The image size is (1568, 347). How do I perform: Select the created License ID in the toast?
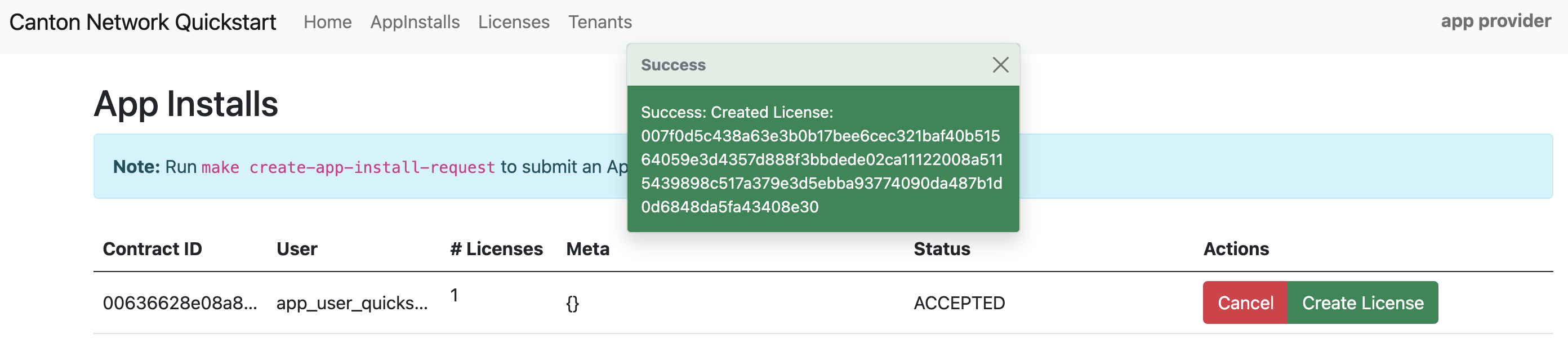coord(822,159)
